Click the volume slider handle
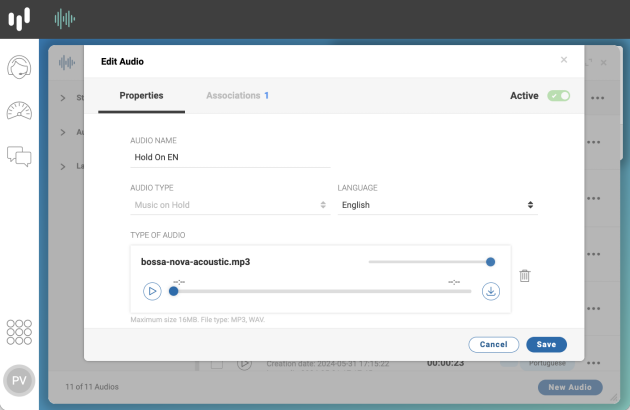The image size is (630, 410). click(490, 262)
